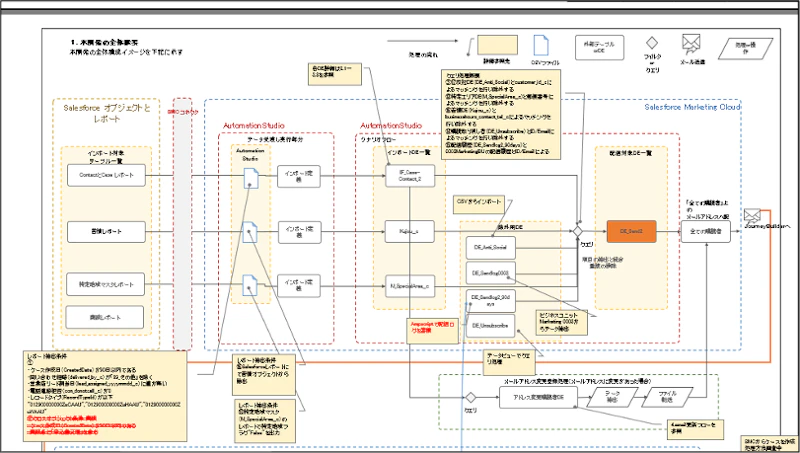Image resolution: width=800 pixels, height=453 pixels.
Task: Select the orange DE_Send2 box
Action: pyautogui.click(x=631, y=231)
